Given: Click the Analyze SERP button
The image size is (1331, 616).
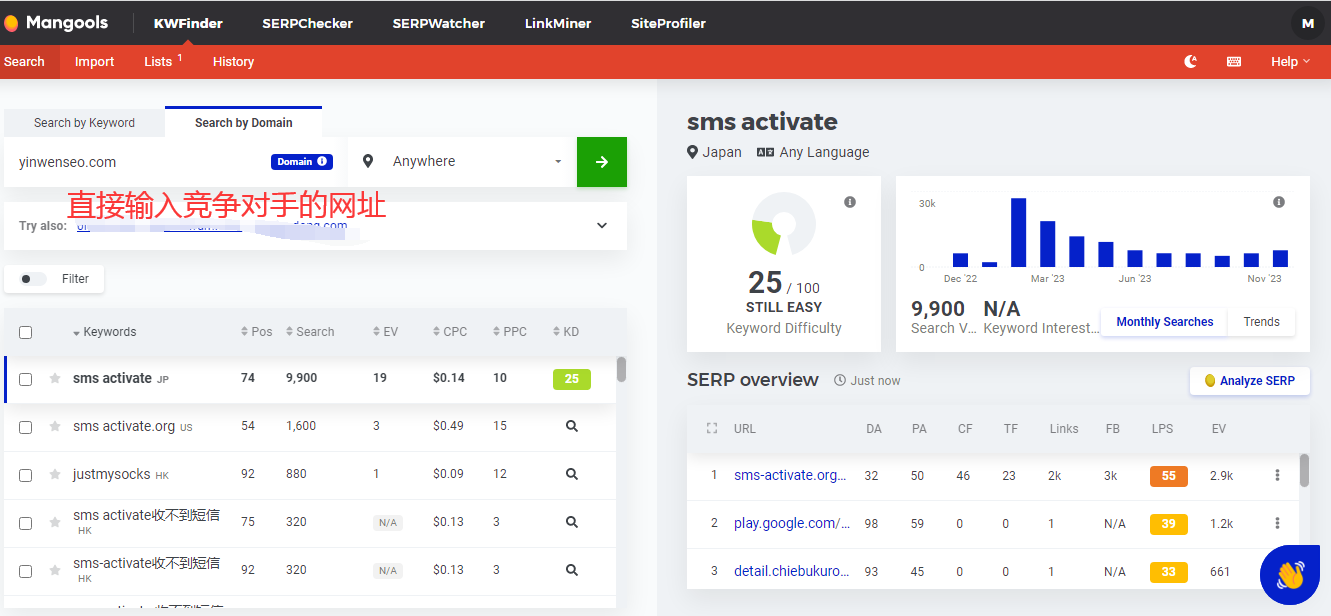Looking at the screenshot, I should (x=1249, y=381).
